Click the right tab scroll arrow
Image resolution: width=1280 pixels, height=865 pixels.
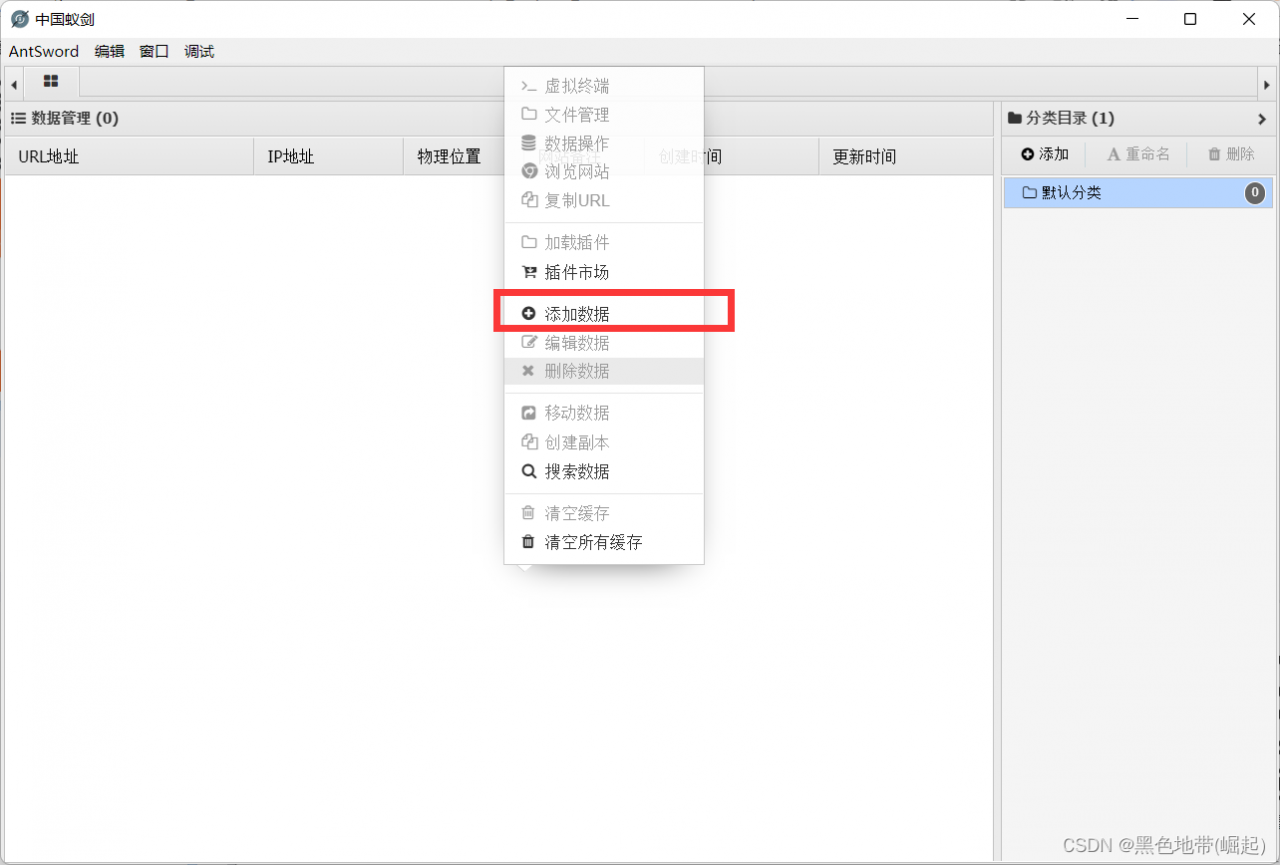1267,84
